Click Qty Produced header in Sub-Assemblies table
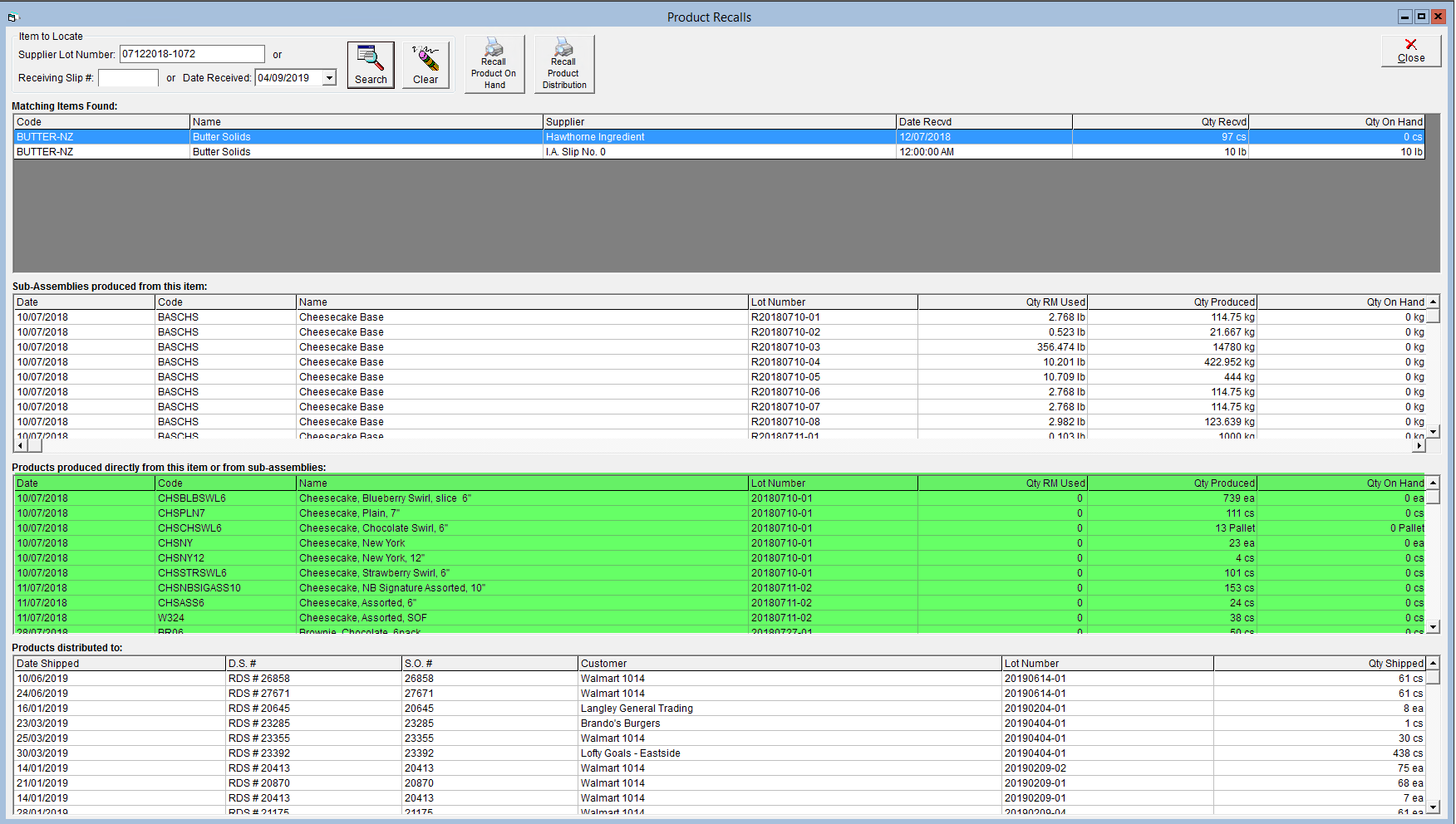Viewport: 1456px width, 824px height. coord(1171,302)
